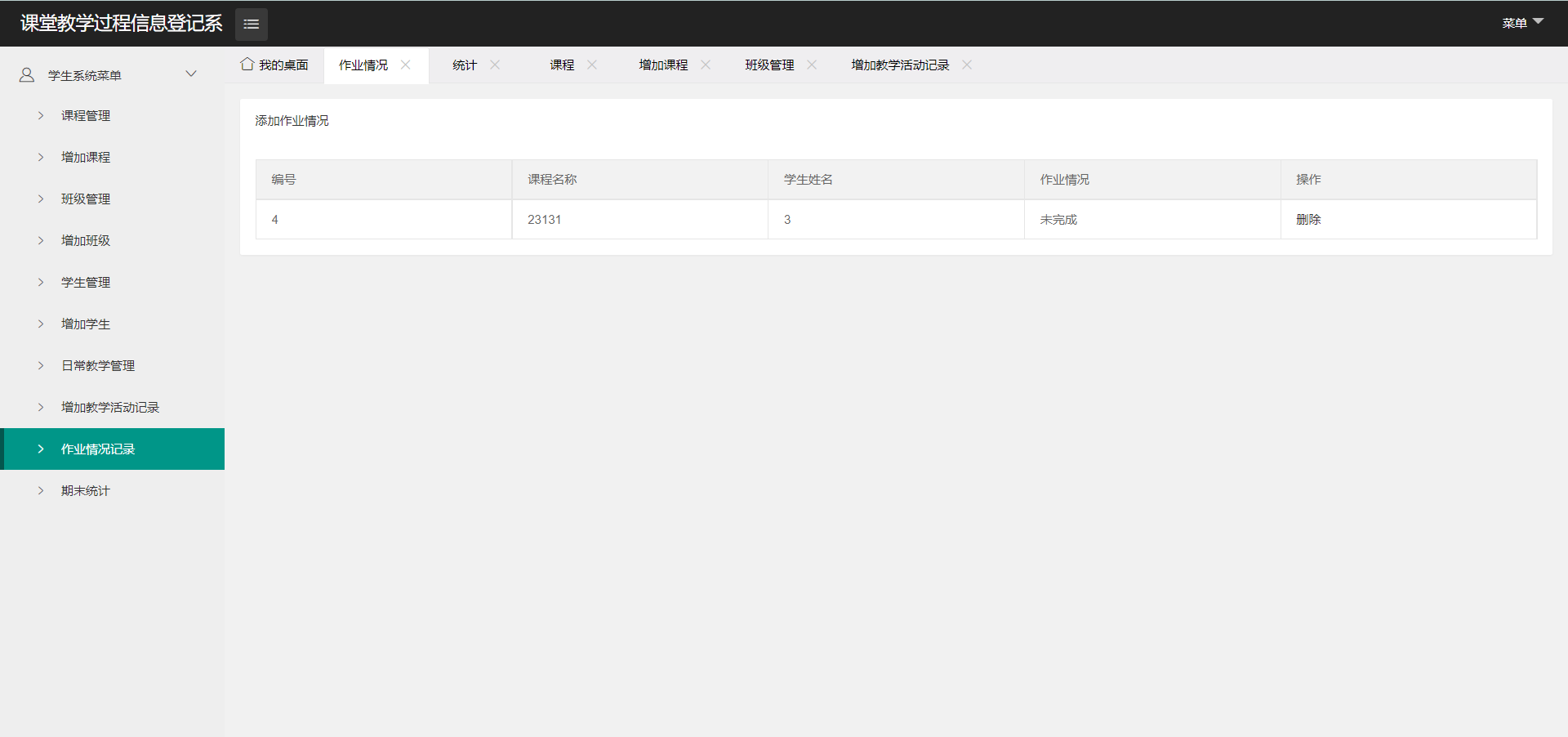Close the 班级管理 tab
Viewport: 1568px width, 737px height.
pos(812,65)
